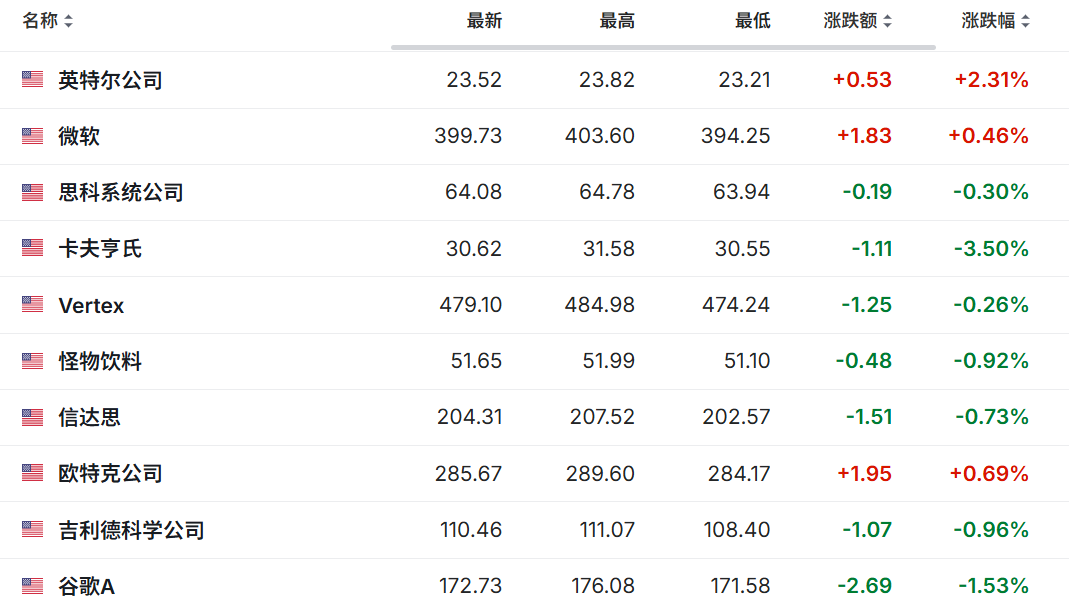The image size is (1069, 605).
Task: Sort by 涨跌额 using its sort arrows
Action: pos(887,22)
